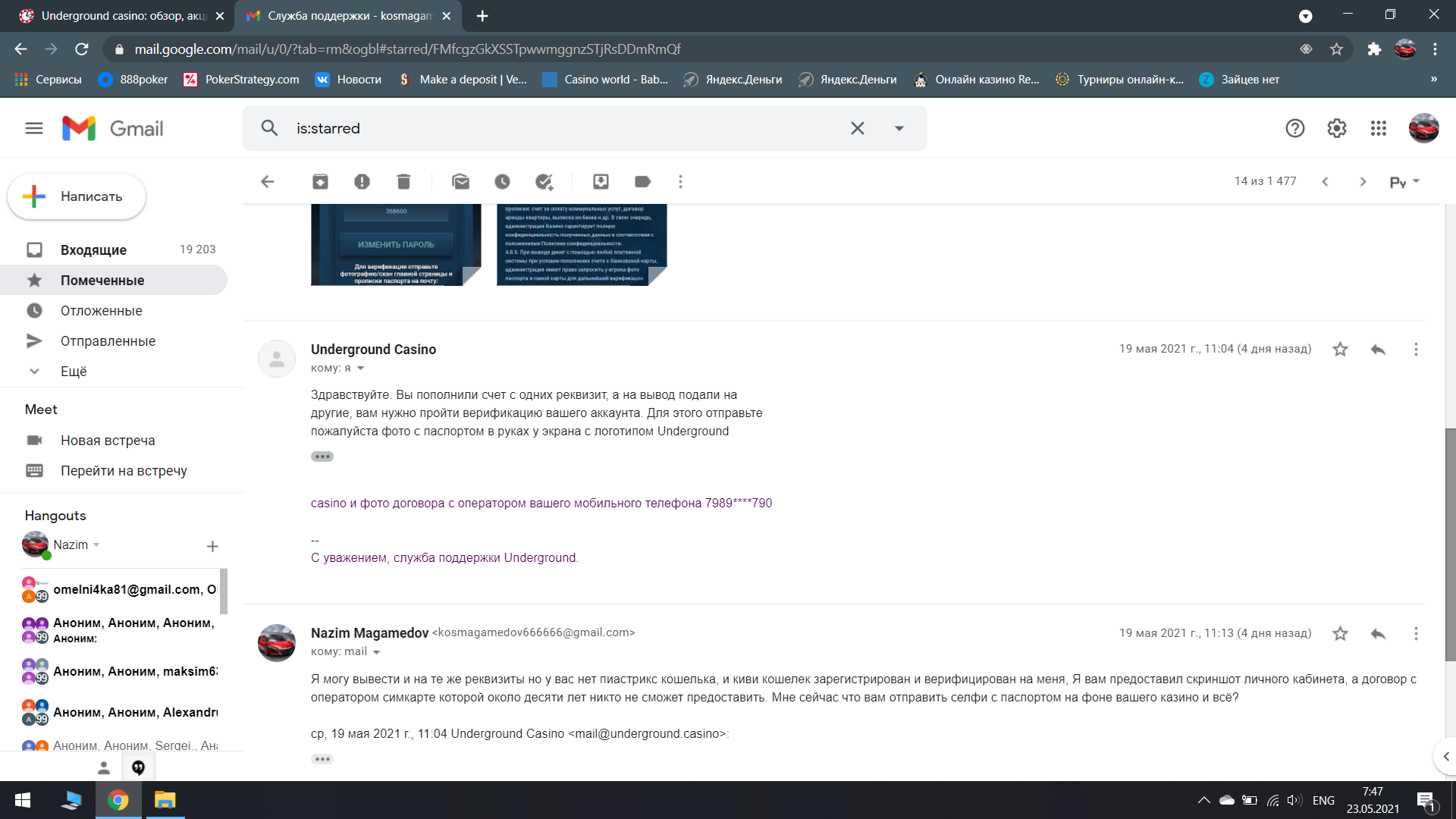This screenshot has width=1456, height=819.
Task: Open the Отложенные snoozed folder
Action: (x=114, y=310)
